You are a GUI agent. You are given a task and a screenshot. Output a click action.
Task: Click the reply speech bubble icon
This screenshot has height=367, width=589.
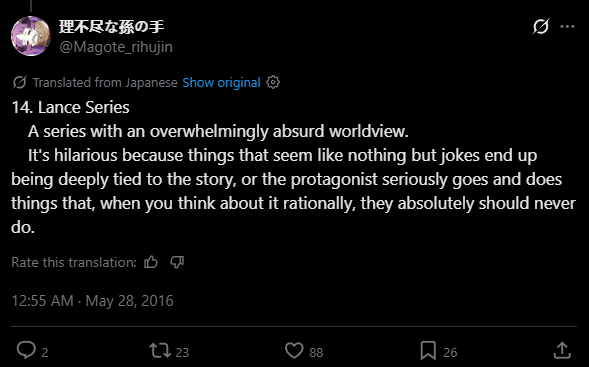point(26,350)
